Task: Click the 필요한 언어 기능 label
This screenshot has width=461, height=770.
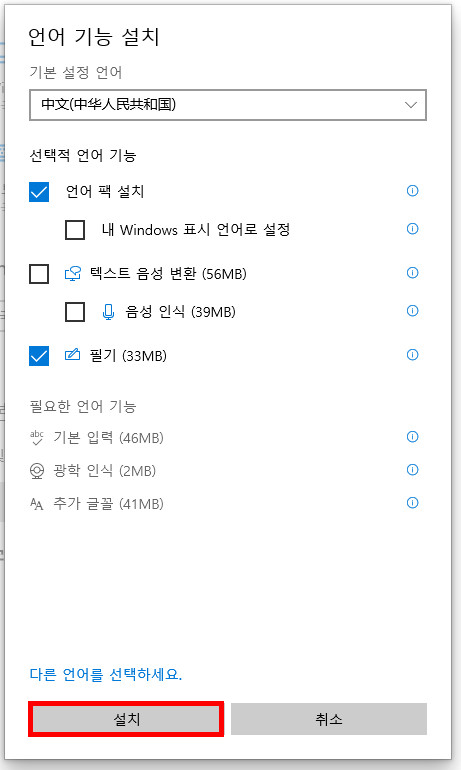Action: tap(82, 407)
